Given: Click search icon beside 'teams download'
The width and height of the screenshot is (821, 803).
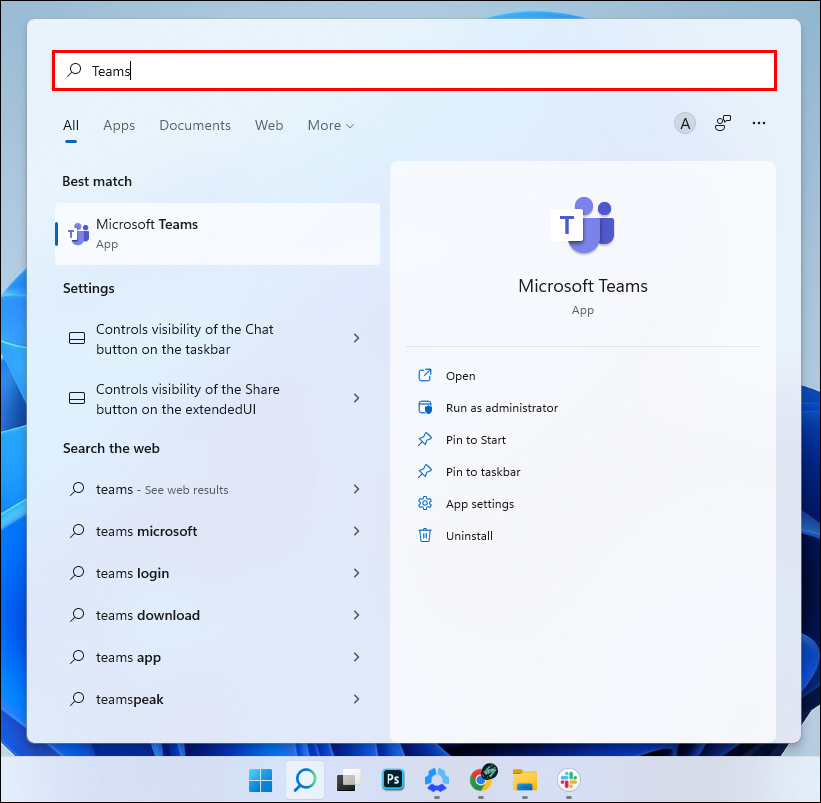Looking at the screenshot, I should click(77, 615).
